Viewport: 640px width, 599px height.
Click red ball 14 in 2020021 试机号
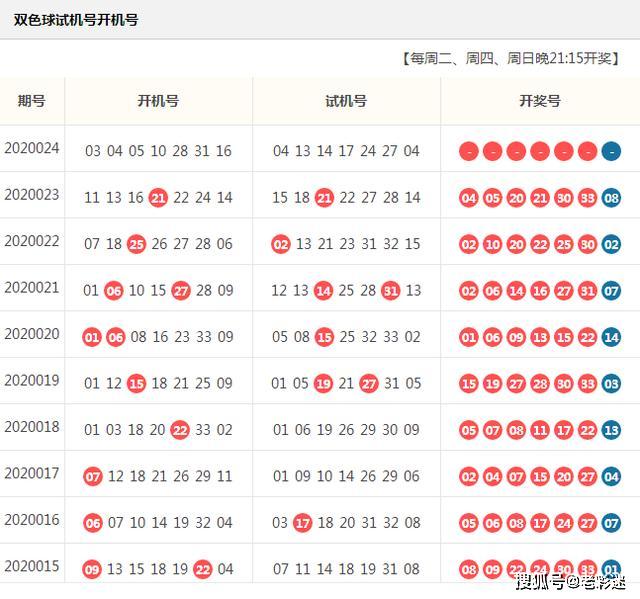(323, 291)
